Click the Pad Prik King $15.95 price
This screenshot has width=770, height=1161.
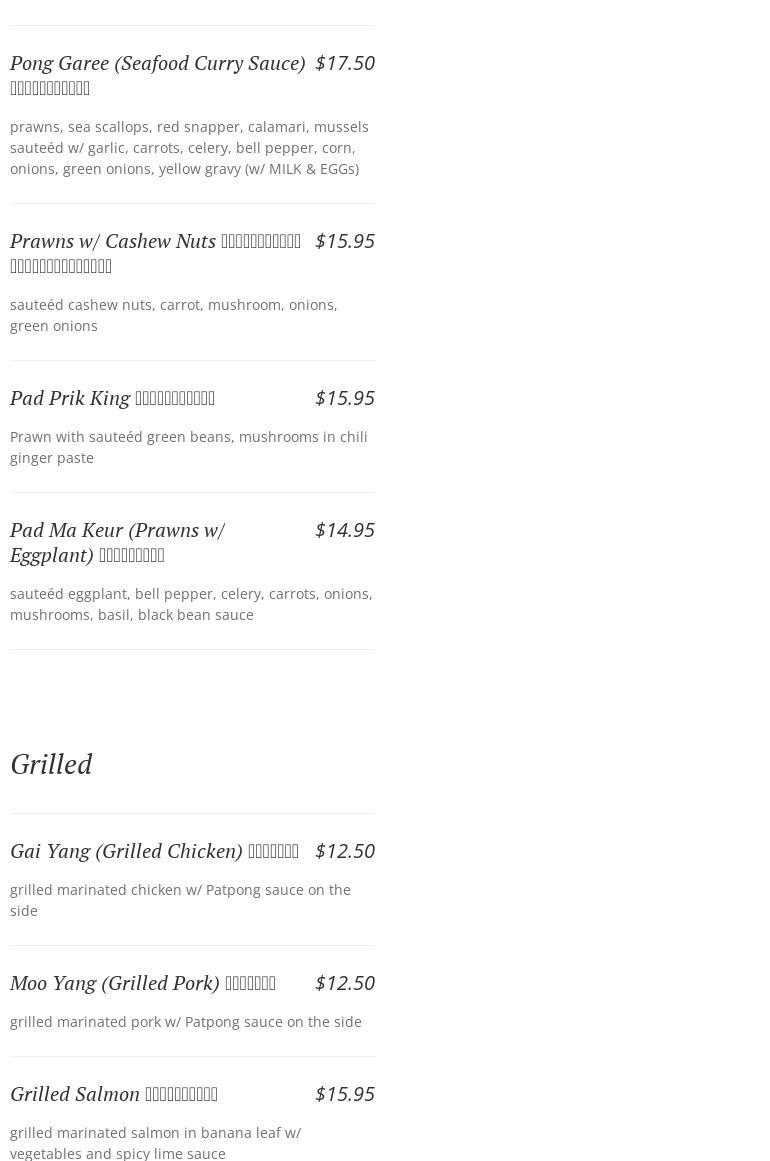(344, 398)
